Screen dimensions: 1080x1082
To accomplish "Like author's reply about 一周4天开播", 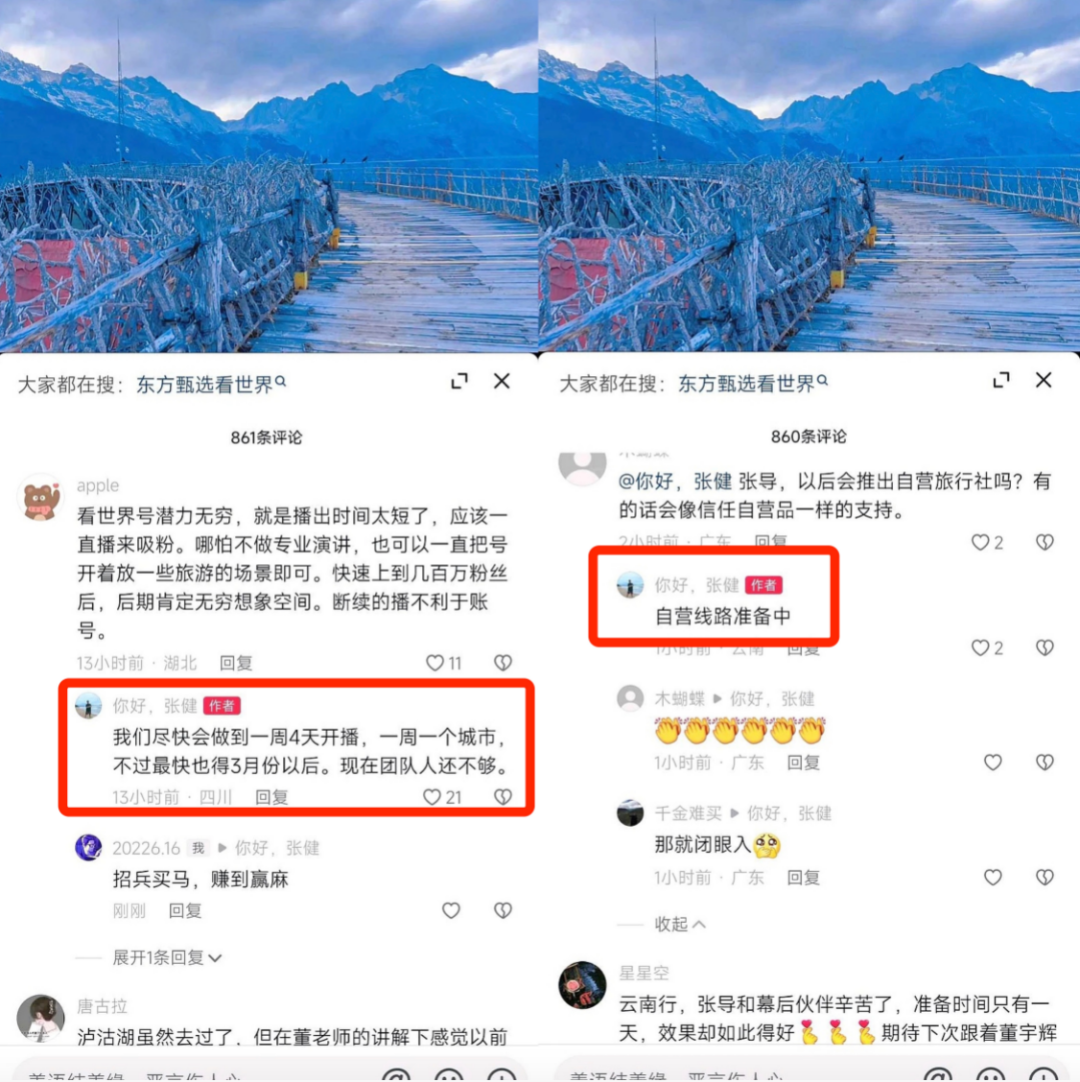I will (x=432, y=797).
